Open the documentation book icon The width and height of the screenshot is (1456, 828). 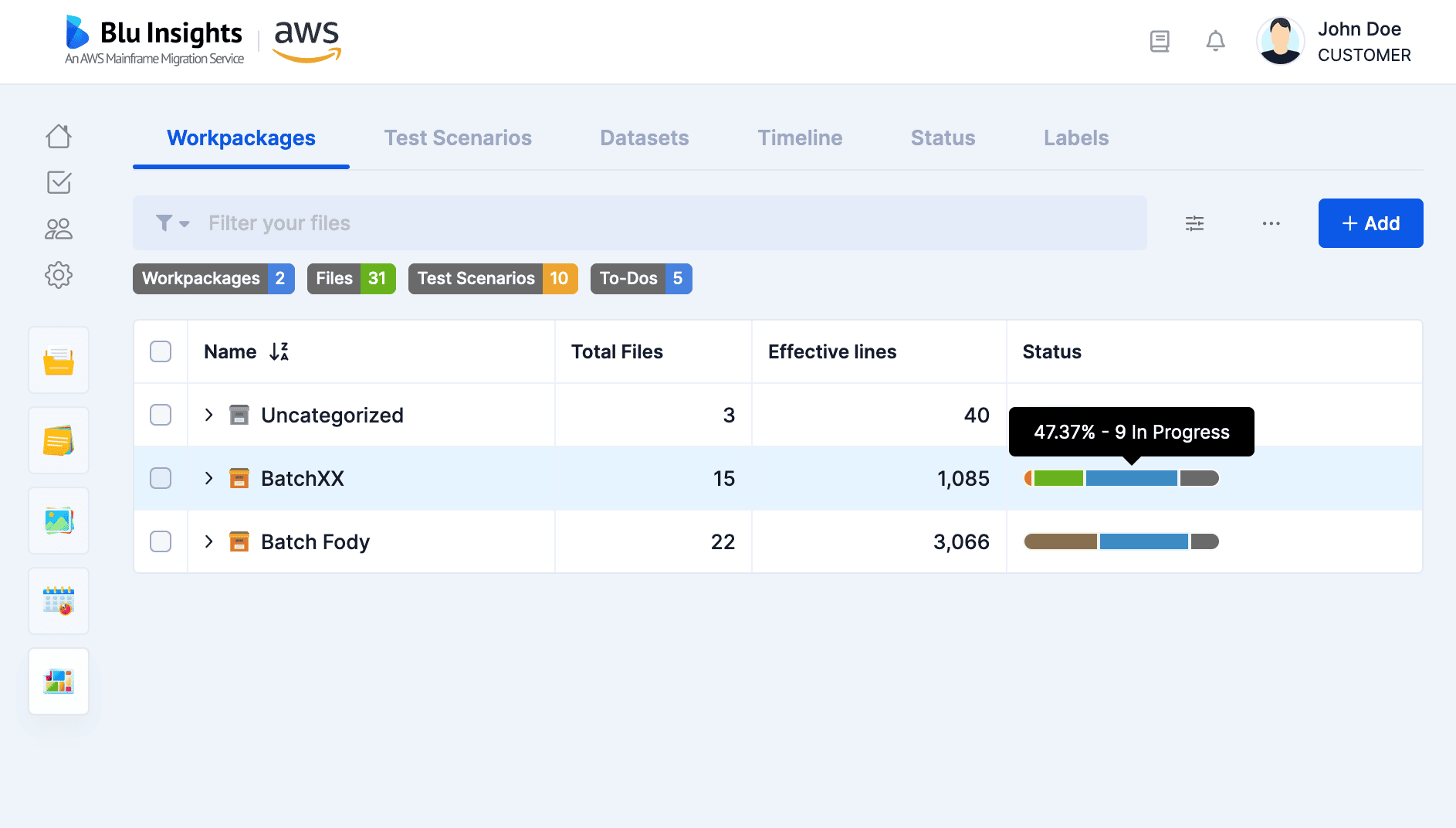1160,41
